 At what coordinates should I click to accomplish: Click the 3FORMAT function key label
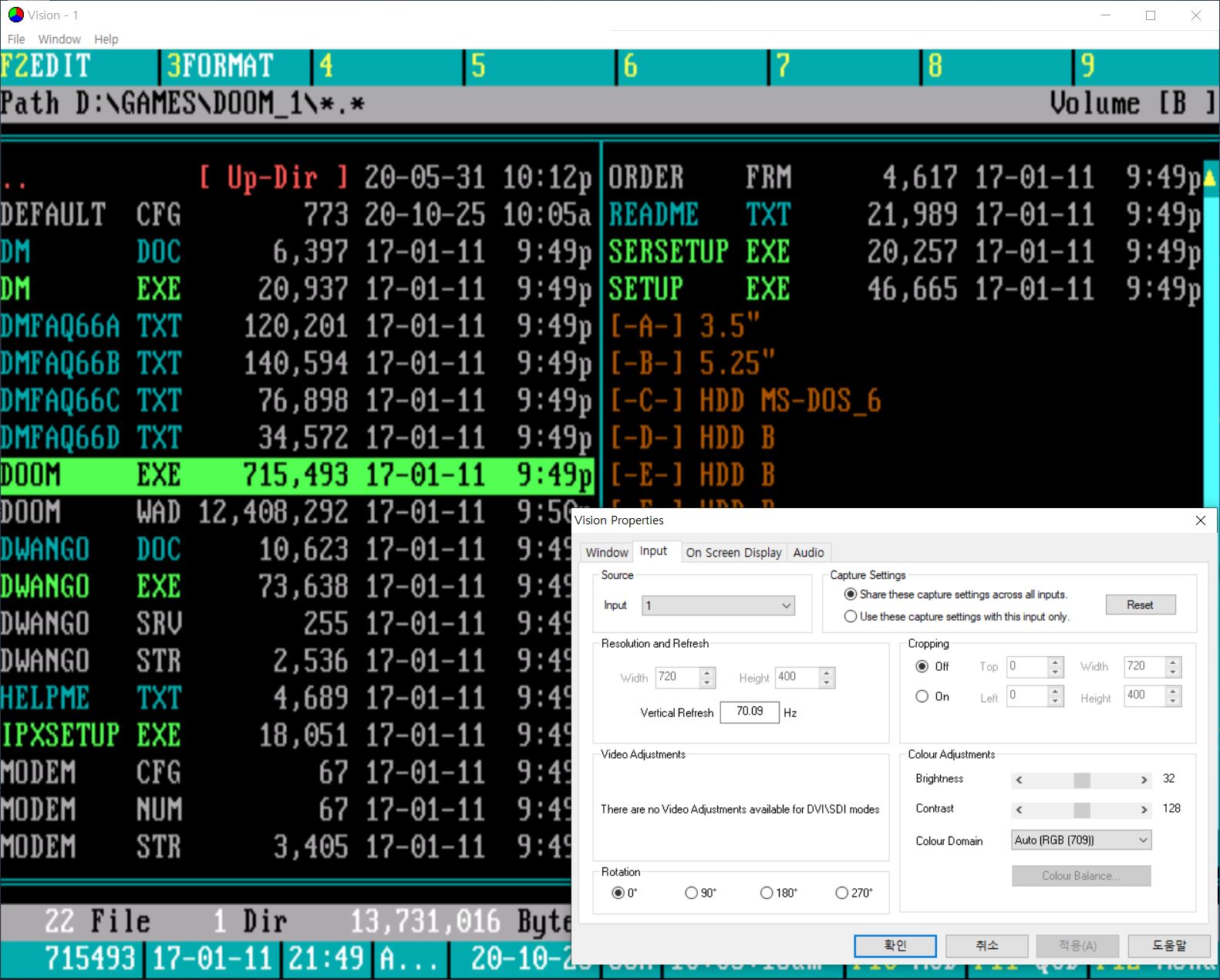point(220,66)
